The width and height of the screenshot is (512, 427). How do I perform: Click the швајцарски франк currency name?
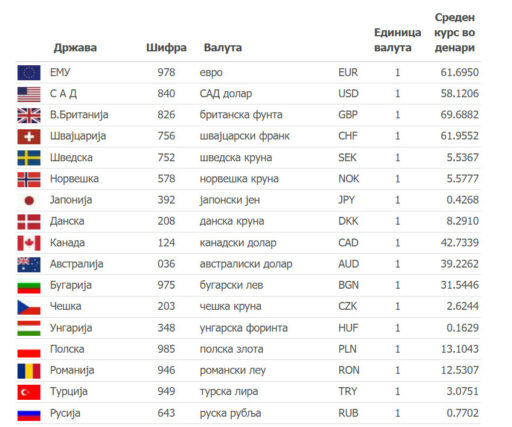(245, 136)
